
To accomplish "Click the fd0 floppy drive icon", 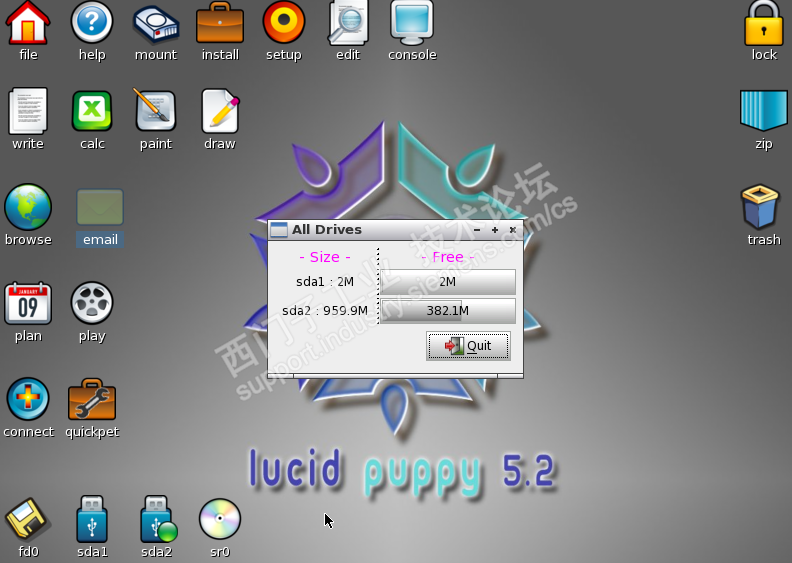I will click(26, 519).
